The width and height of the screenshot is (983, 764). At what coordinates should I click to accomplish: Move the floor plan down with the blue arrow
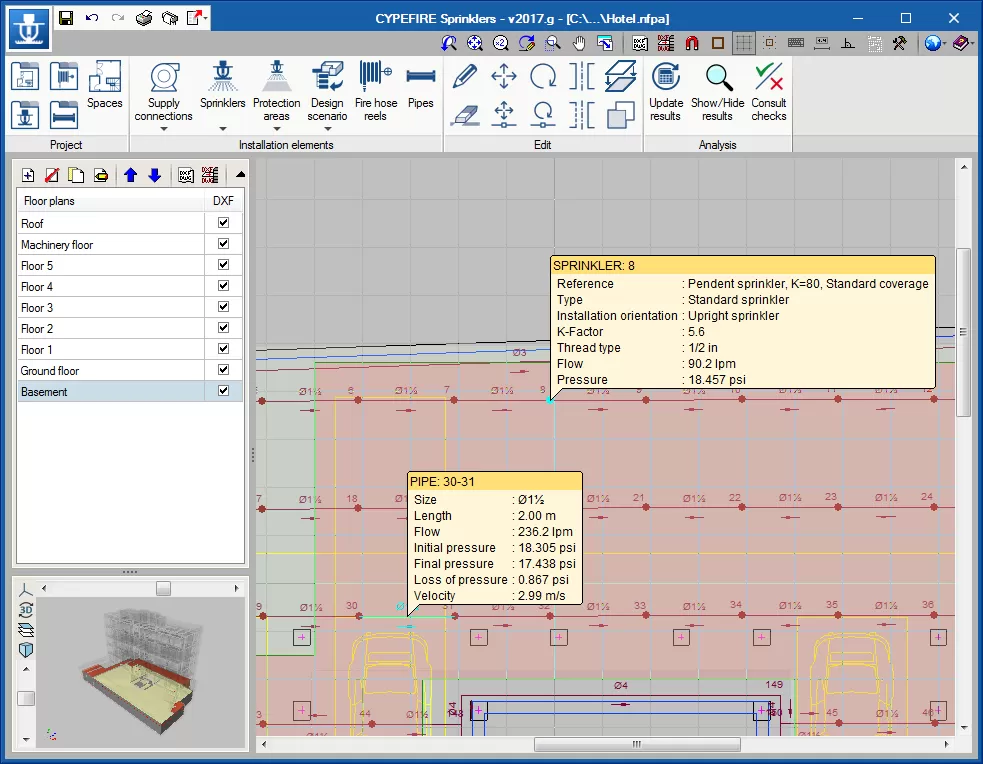pos(155,175)
